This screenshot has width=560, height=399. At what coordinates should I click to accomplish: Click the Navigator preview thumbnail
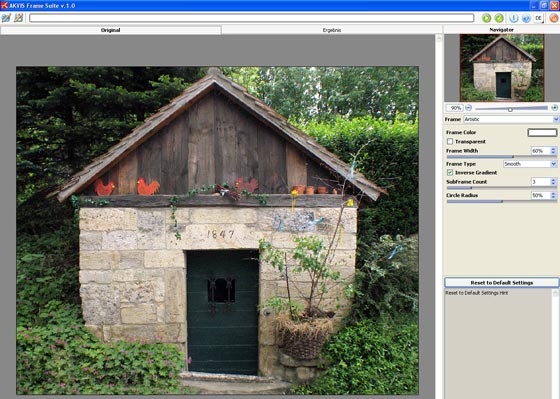[502, 68]
